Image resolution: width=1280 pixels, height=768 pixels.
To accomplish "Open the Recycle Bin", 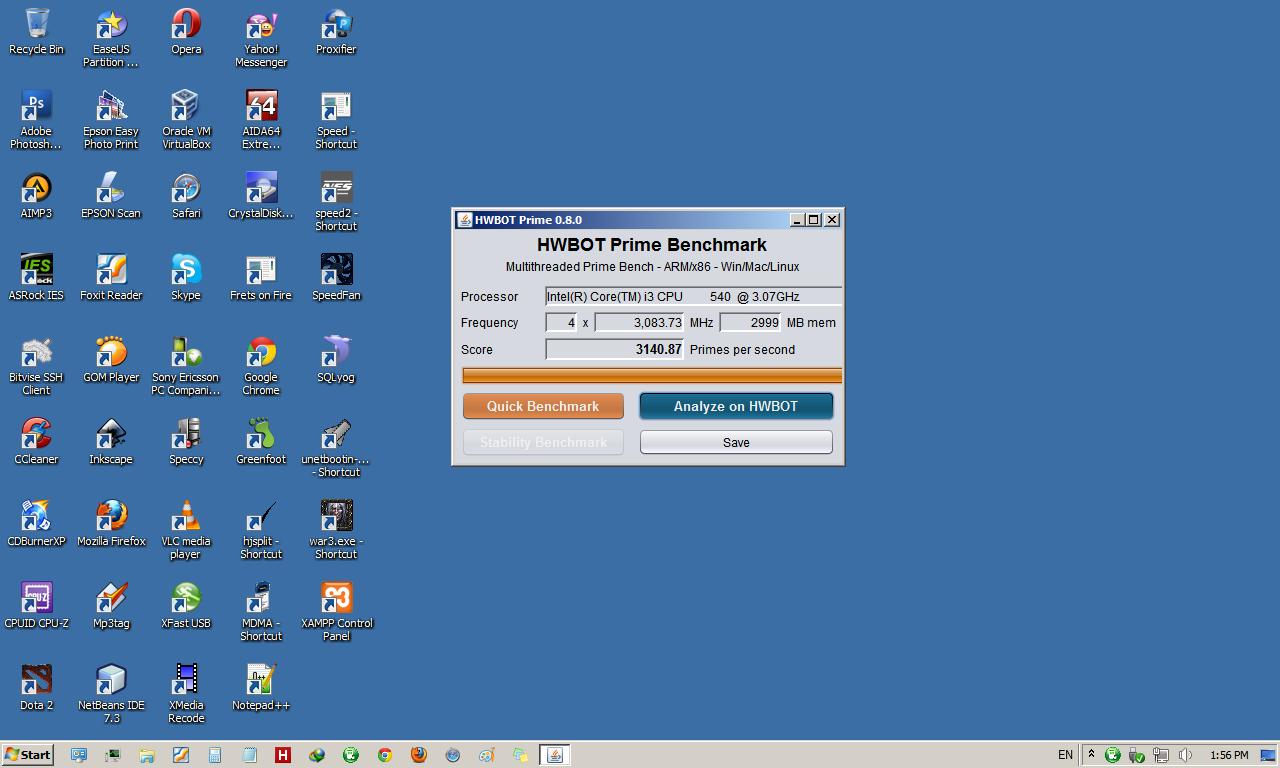I will point(36,31).
